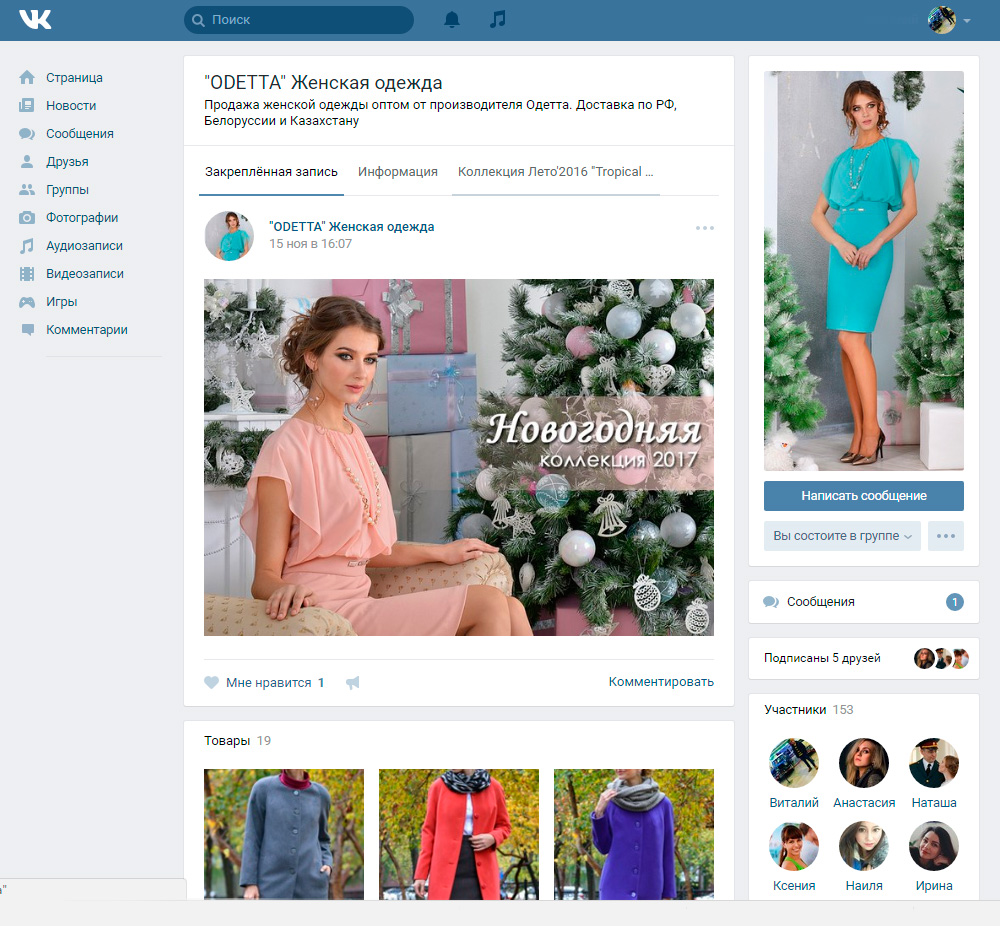
Task: Open the red coat product thumbnail
Action: coord(459,834)
